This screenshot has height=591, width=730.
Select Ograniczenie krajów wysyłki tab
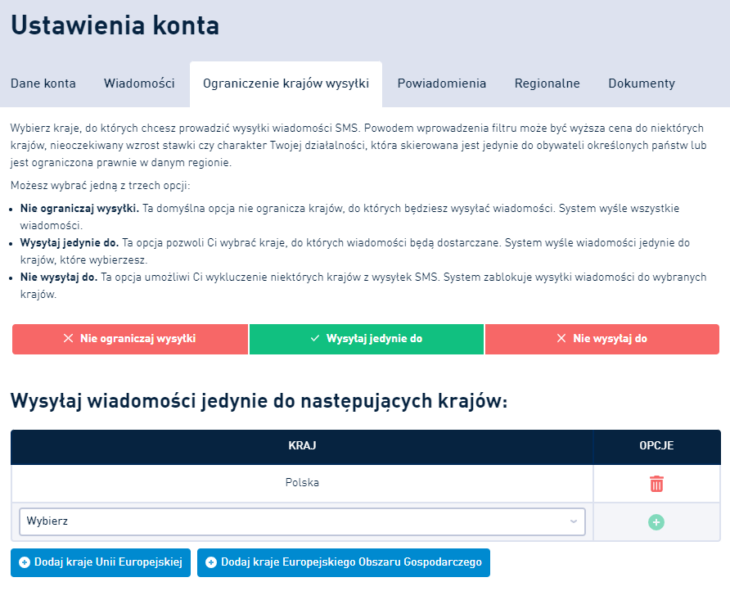[286, 84]
